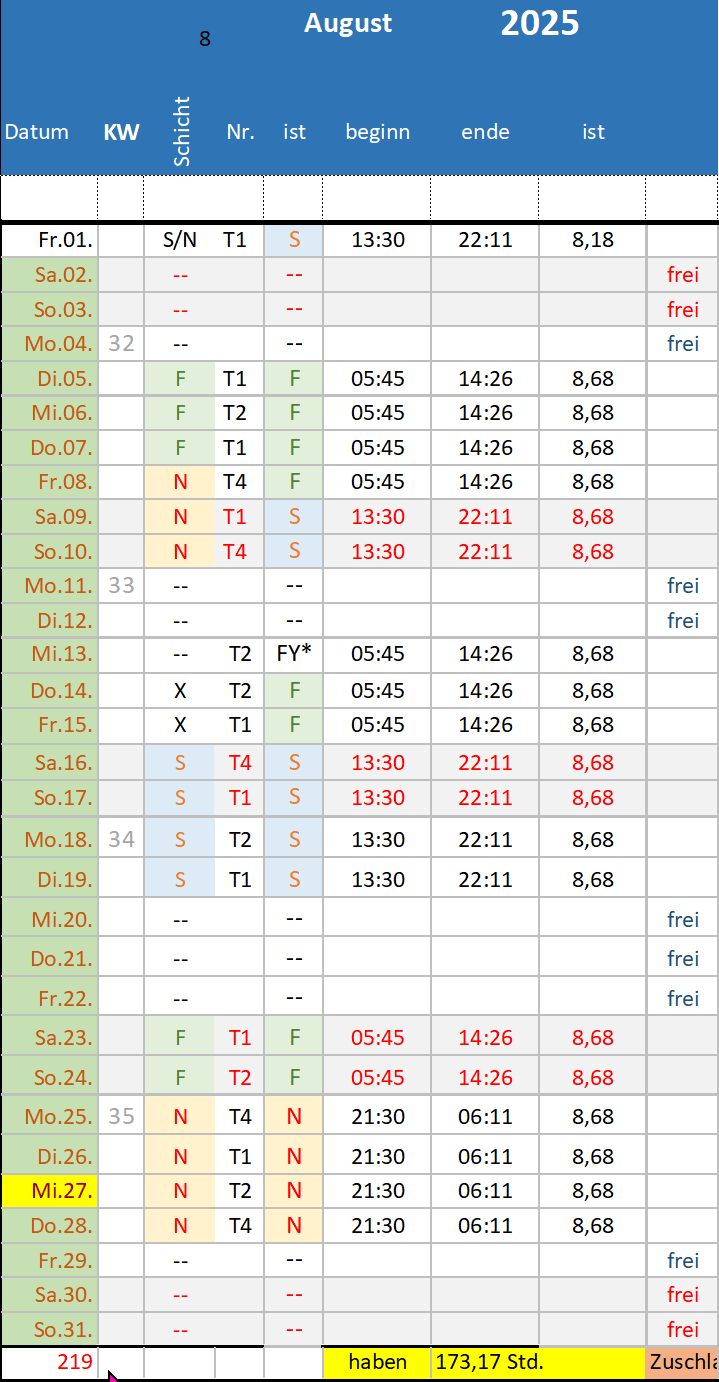Select the "beginn" column header
Screen dimensions: 719x1382
tap(377, 132)
